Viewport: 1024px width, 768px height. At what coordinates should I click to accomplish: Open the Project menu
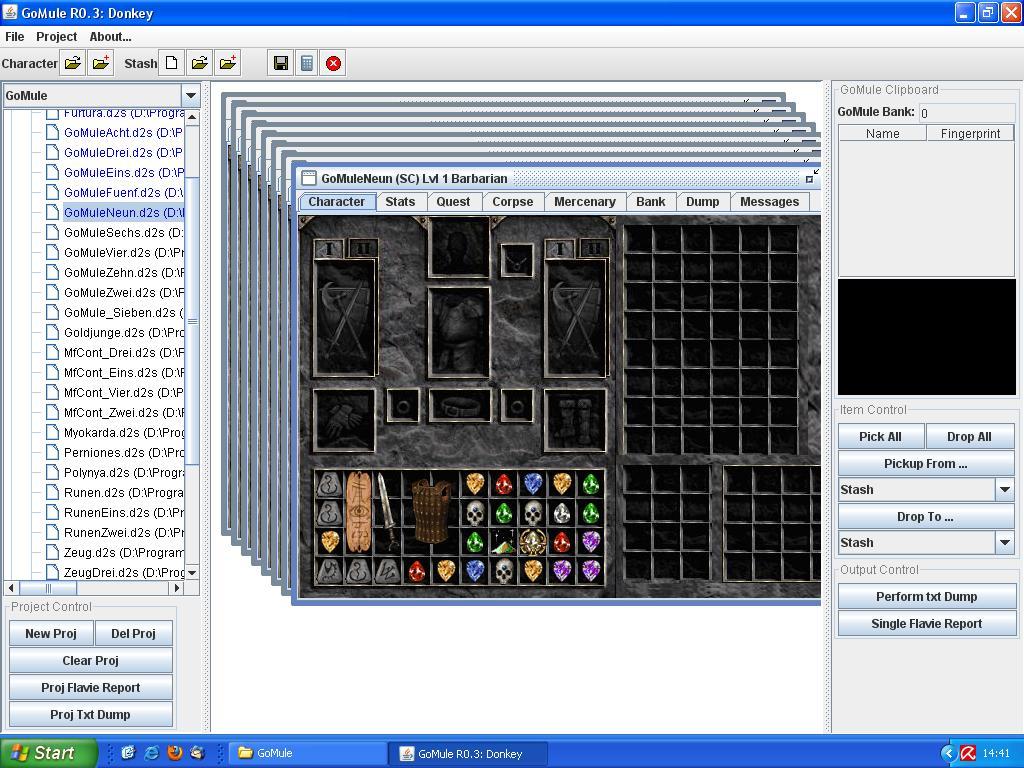pyautogui.click(x=56, y=37)
